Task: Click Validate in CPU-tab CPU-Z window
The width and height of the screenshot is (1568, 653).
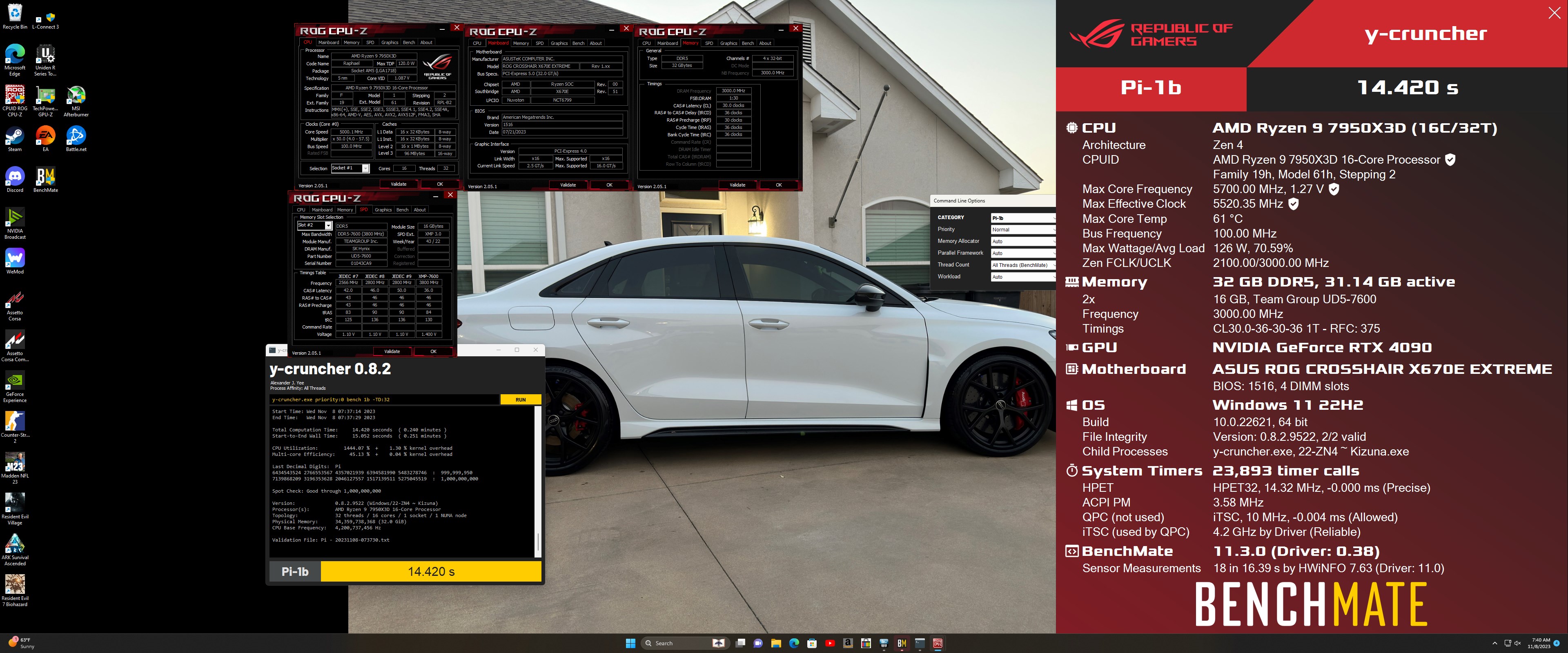Action: tap(399, 184)
